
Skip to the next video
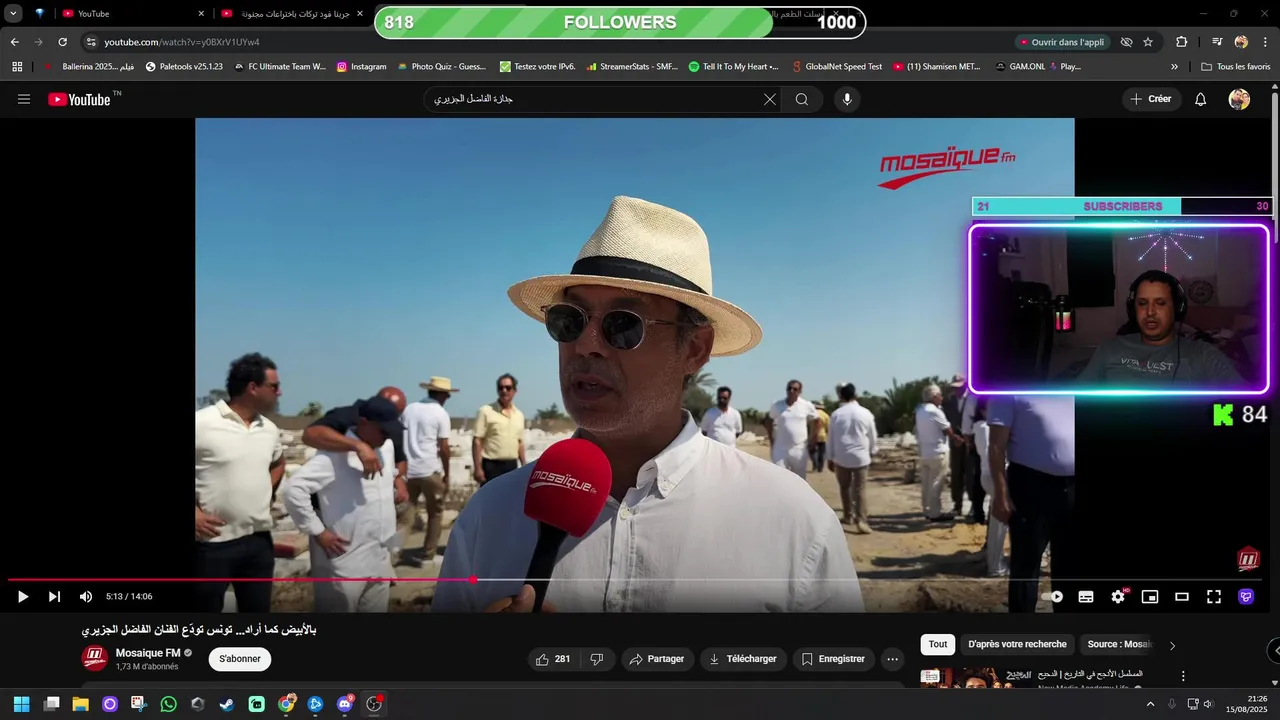point(54,597)
